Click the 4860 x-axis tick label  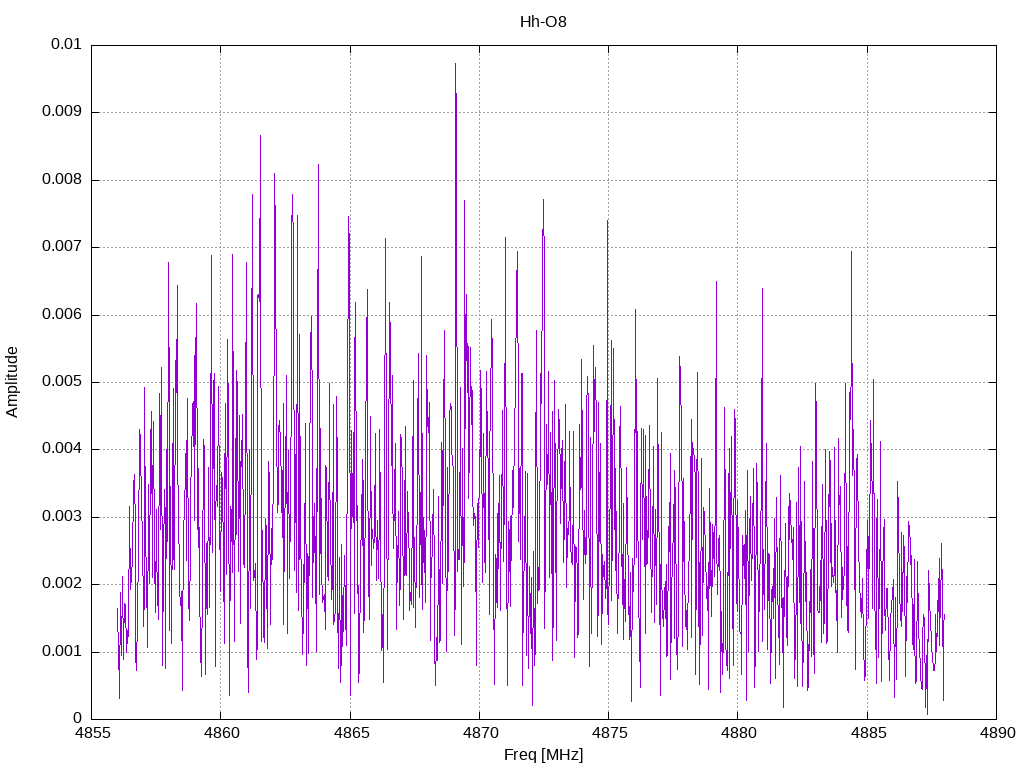click(x=221, y=733)
